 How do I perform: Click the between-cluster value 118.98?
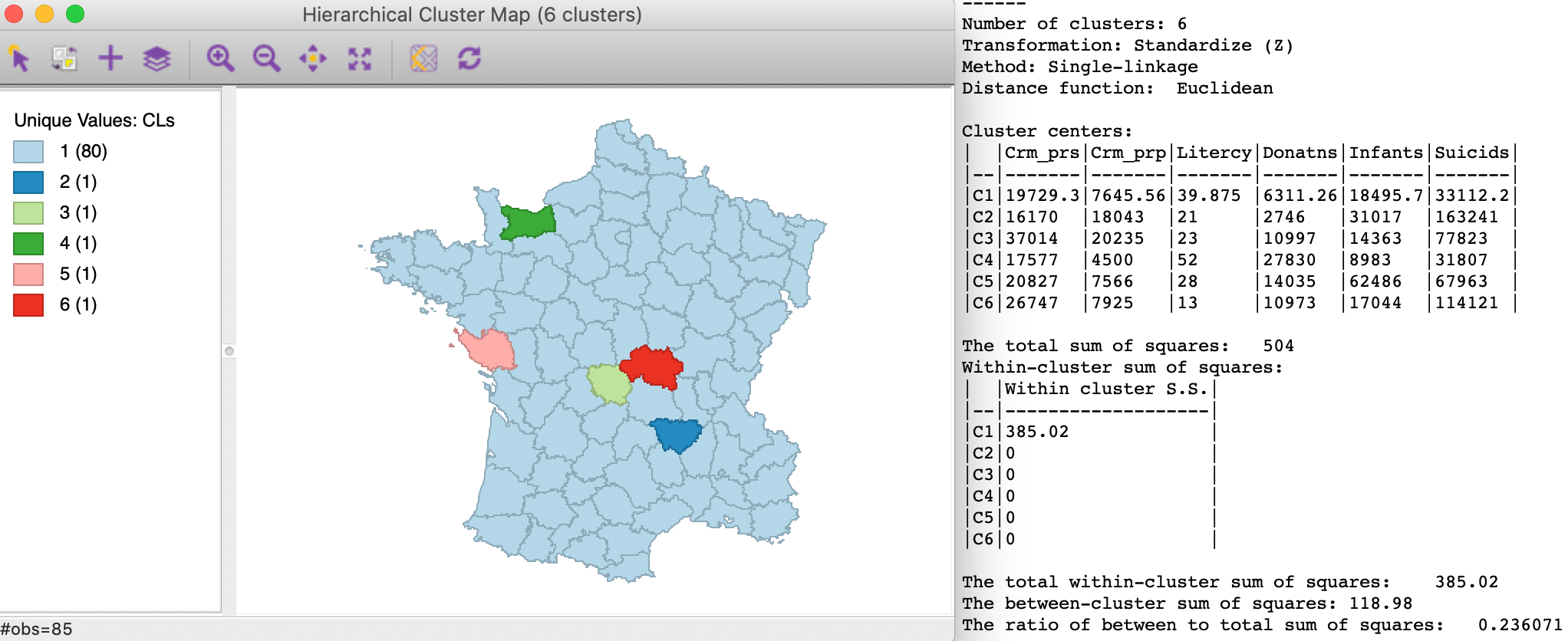(x=1380, y=603)
